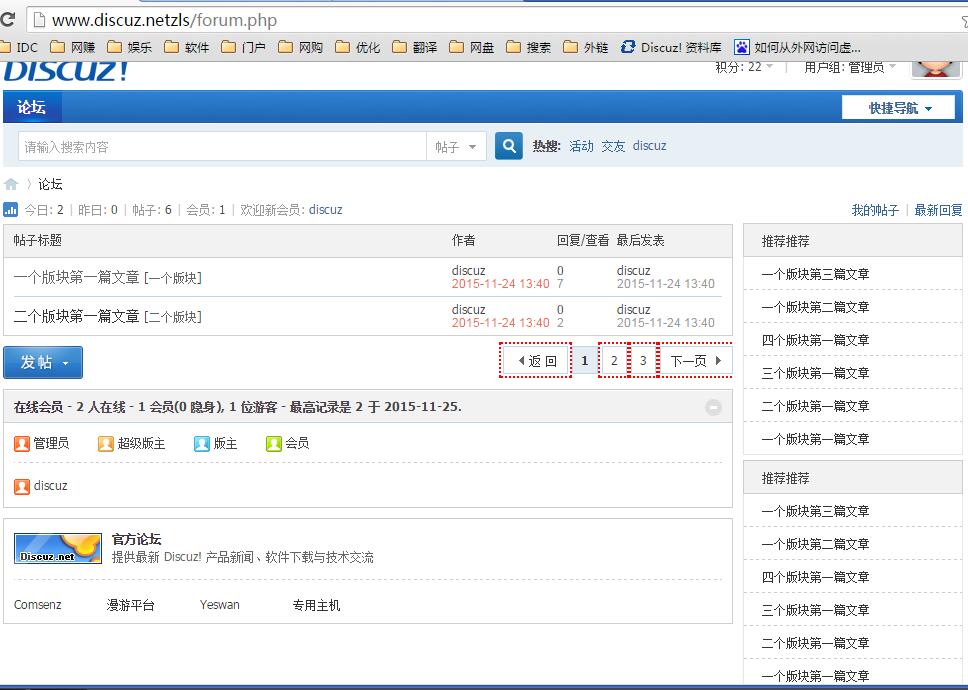Open thread 一个版块第一篇文章 in the list
Viewport: 968px width, 690px height.
[77, 278]
